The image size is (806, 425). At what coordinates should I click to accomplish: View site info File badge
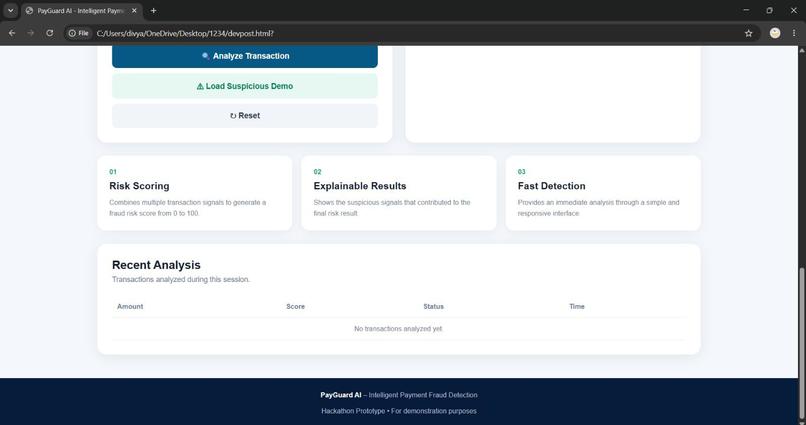79,33
